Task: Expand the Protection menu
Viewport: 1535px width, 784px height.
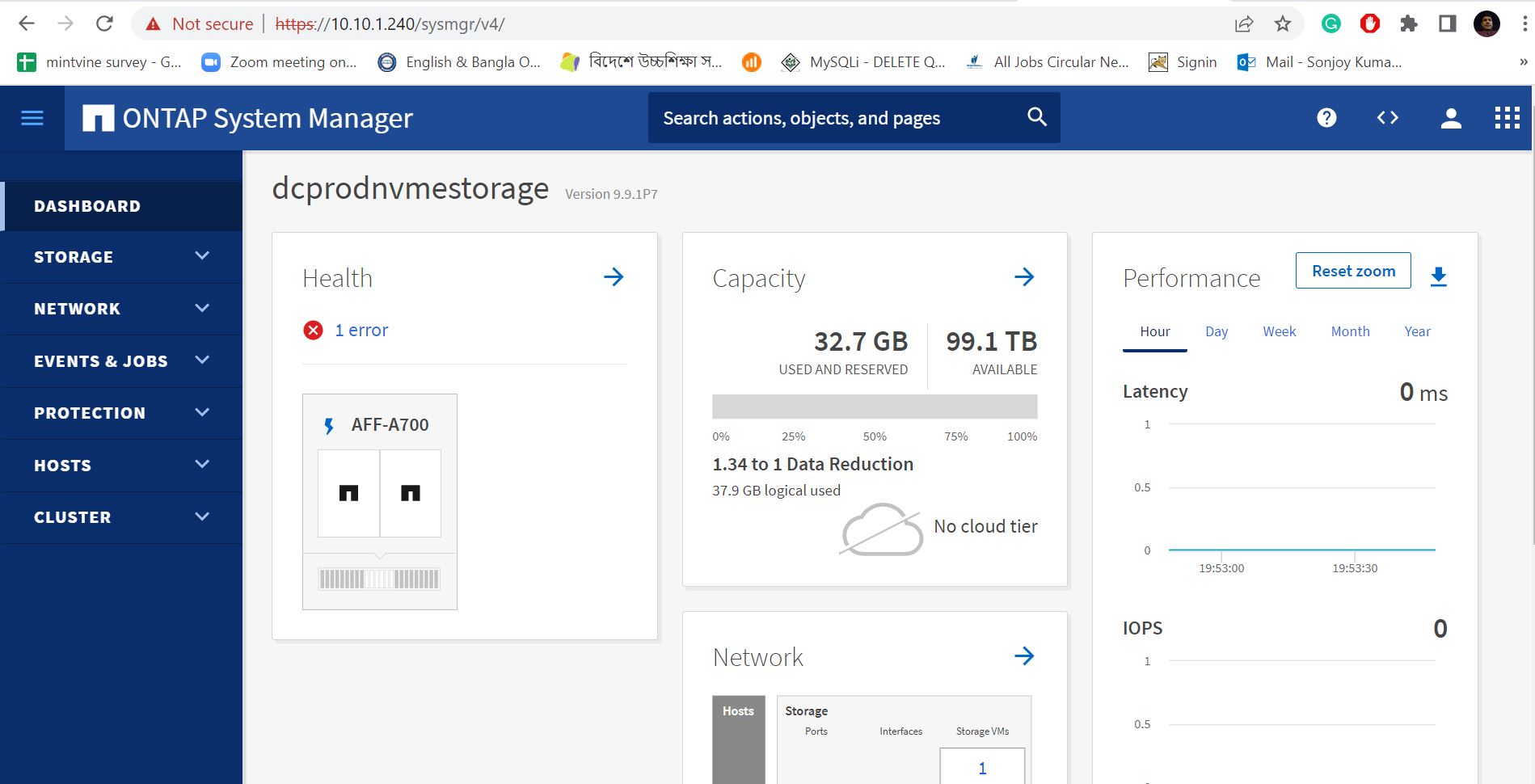Action: [x=121, y=413]
